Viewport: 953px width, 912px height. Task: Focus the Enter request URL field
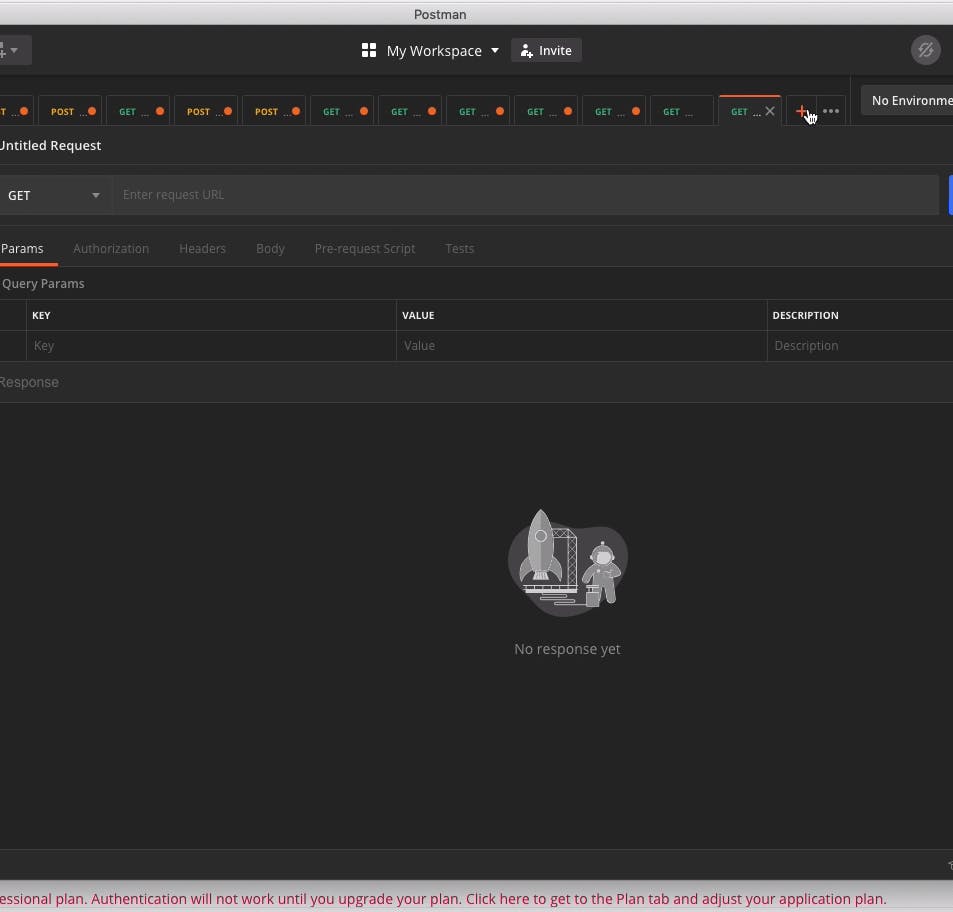pyautogui.click(x=526, y=195)
